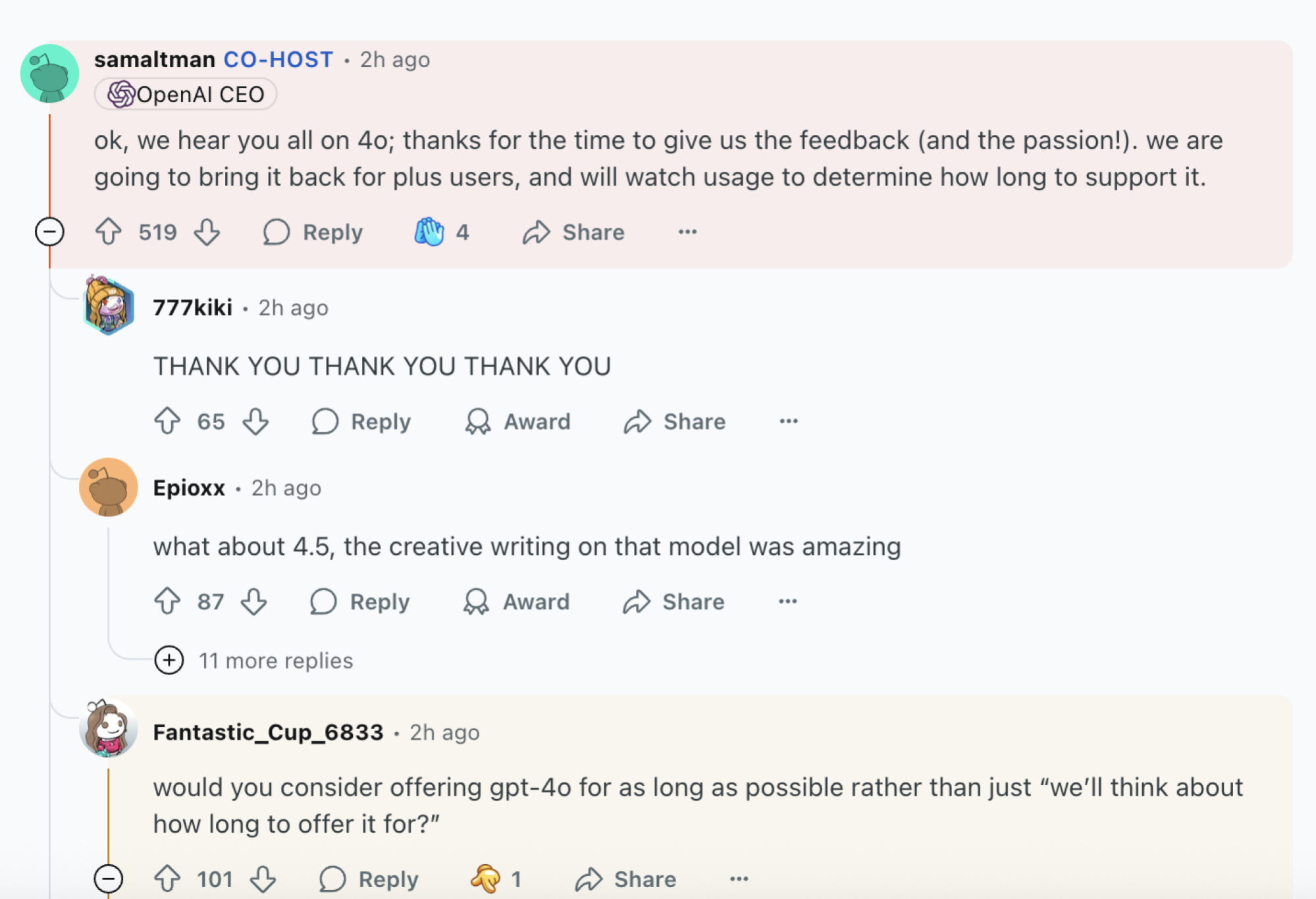The width and height of the screenshot is (1316, 899).
Task: Upvote Epioxx's comment about 4.5
Action: pyautogui.click(x=167, y=601)
